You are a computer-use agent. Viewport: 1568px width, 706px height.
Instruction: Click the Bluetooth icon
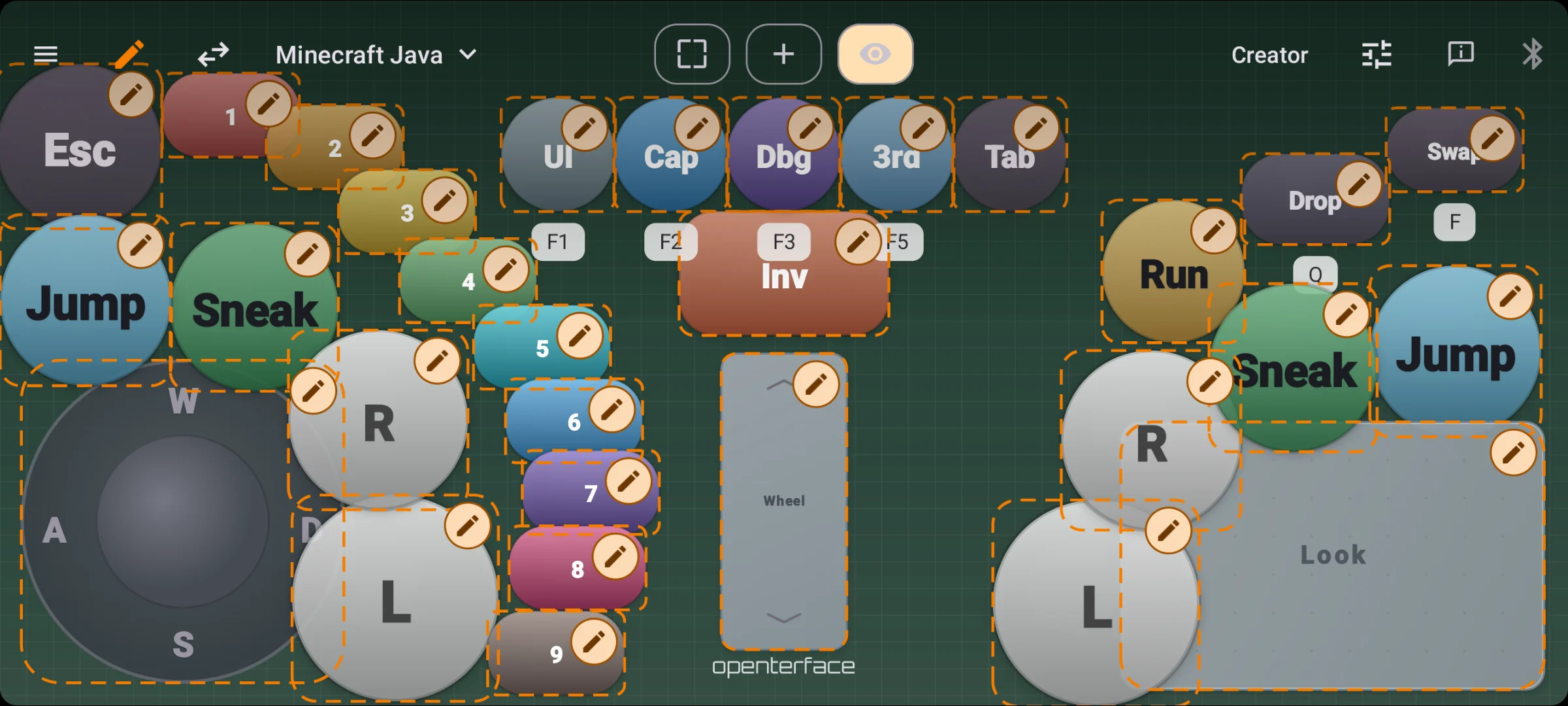tap(1532, 54)
